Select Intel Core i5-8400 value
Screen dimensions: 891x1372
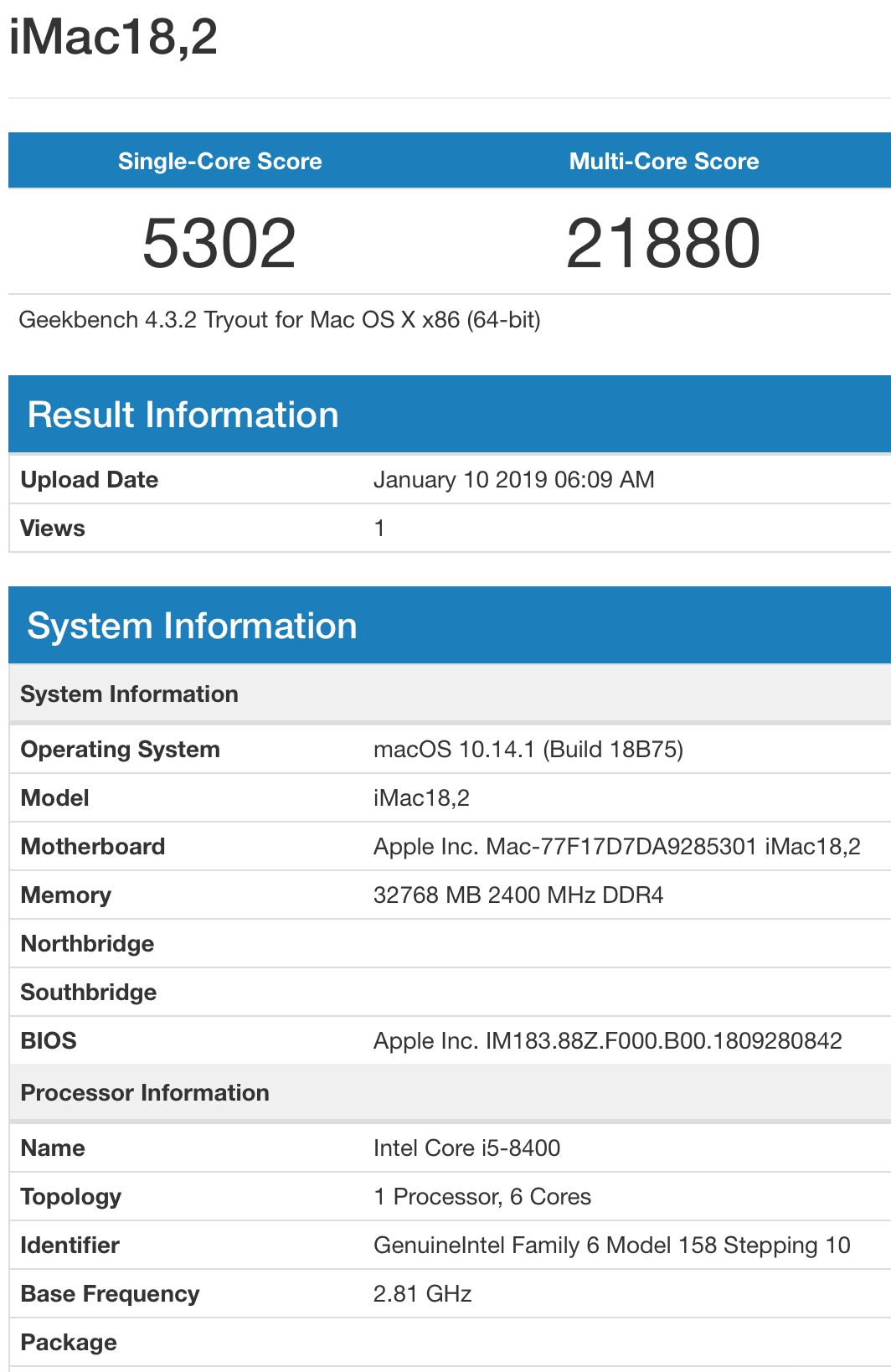coord(467,1148)
